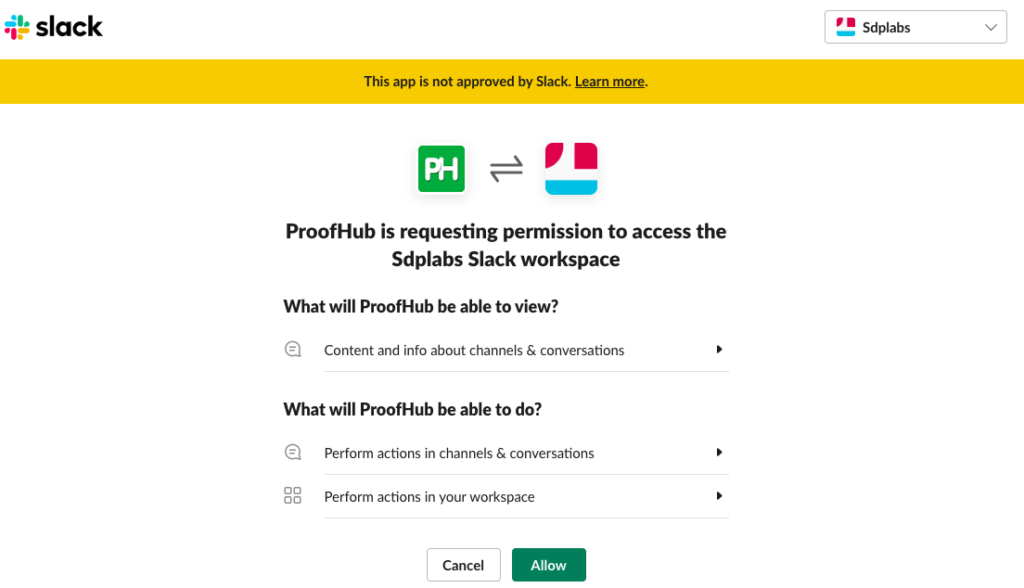The width and height of the screenshot is (1024, 588).
Task: Click the Slack workspace app icon
Action: 571,168
